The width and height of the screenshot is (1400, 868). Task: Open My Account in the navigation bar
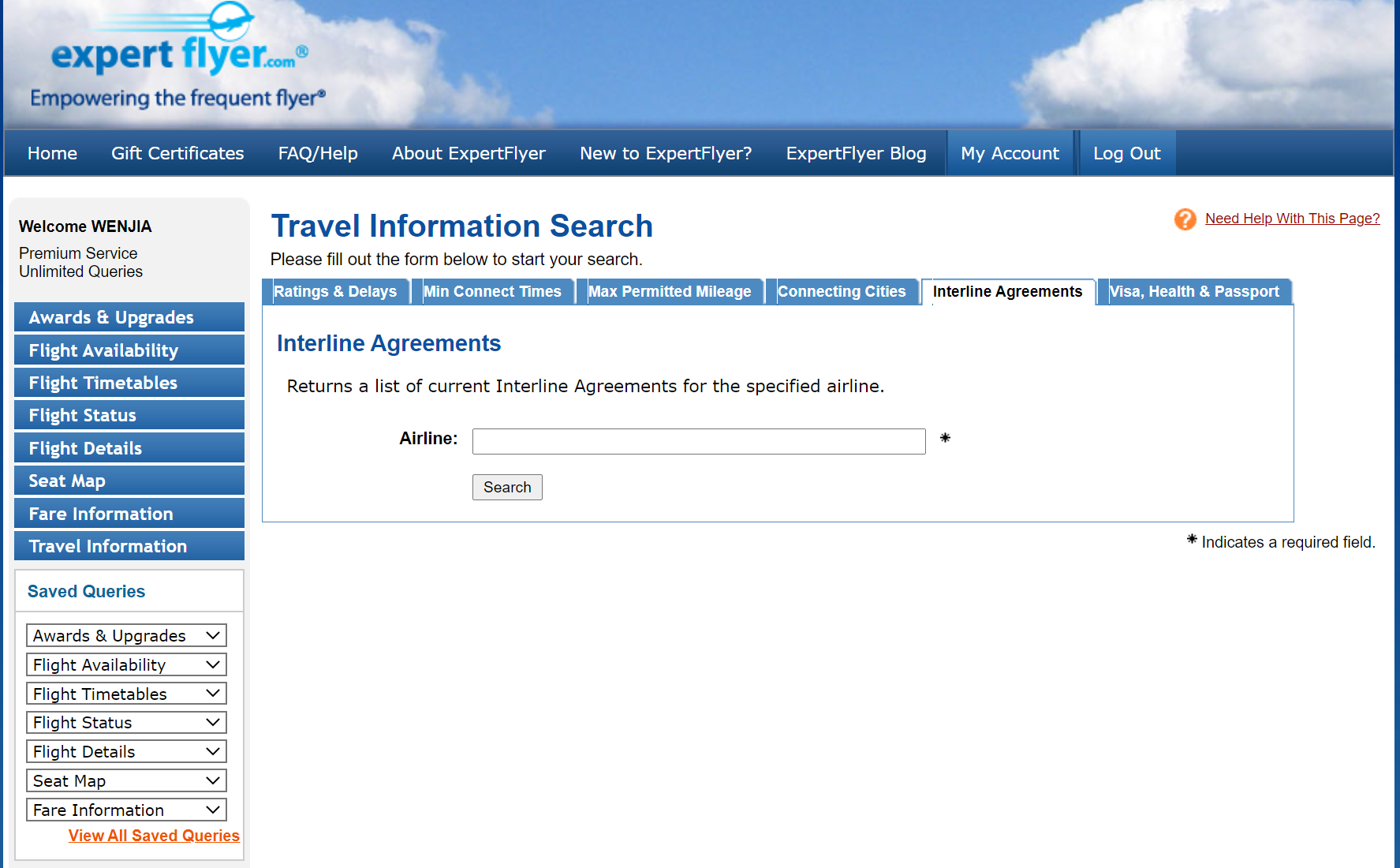click(1010, 153)
